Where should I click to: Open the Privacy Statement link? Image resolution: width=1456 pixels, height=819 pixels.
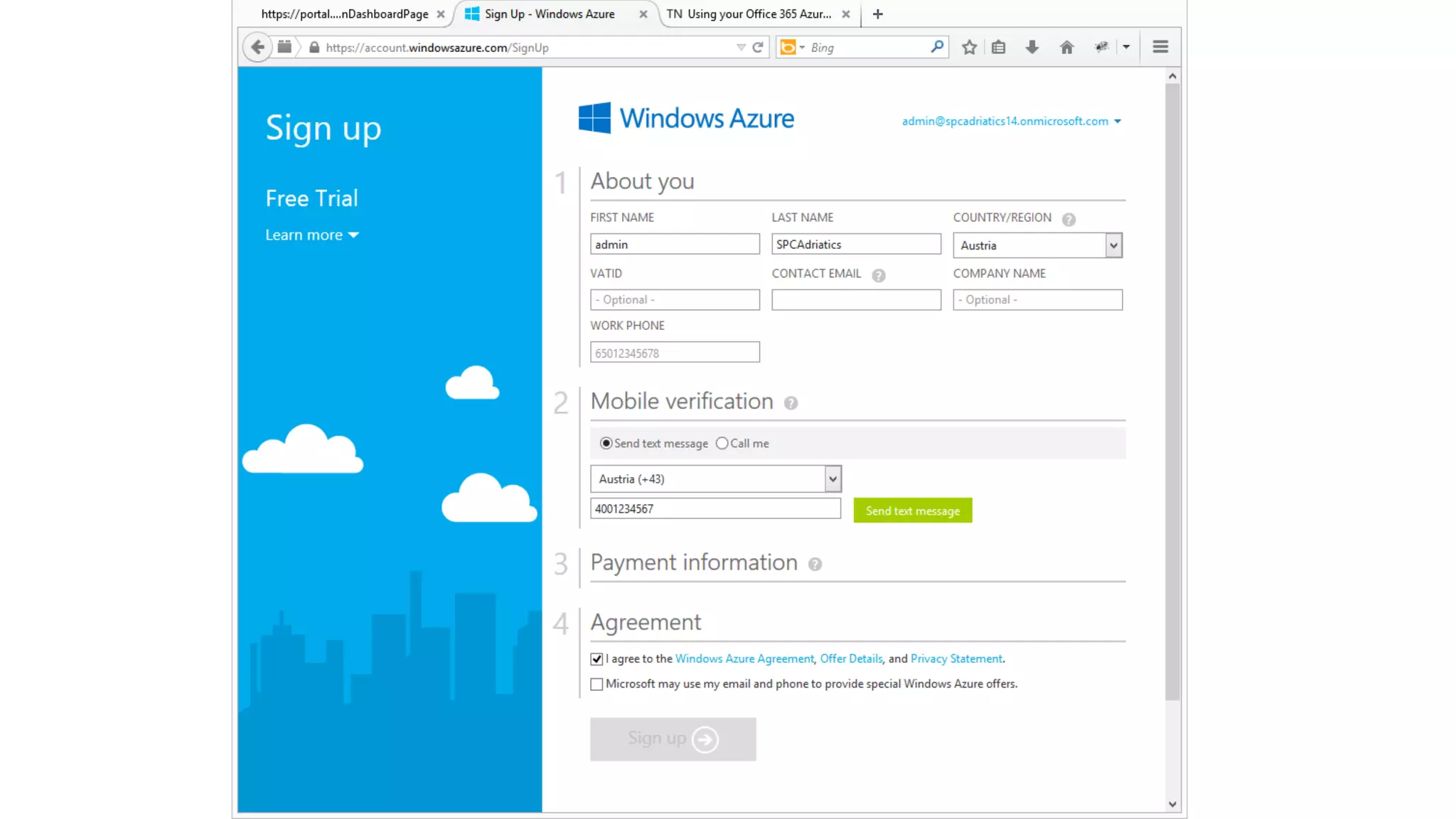click(x=956, y=659)
